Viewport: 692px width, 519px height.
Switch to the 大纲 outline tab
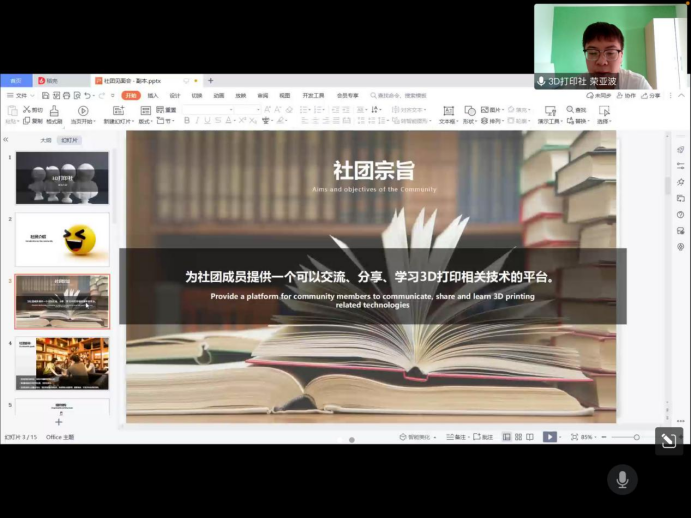[x=45, y=141]
